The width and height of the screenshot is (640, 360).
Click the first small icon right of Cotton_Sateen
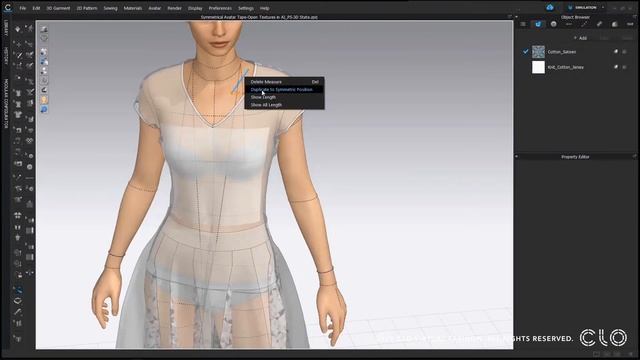coord(616,52)
